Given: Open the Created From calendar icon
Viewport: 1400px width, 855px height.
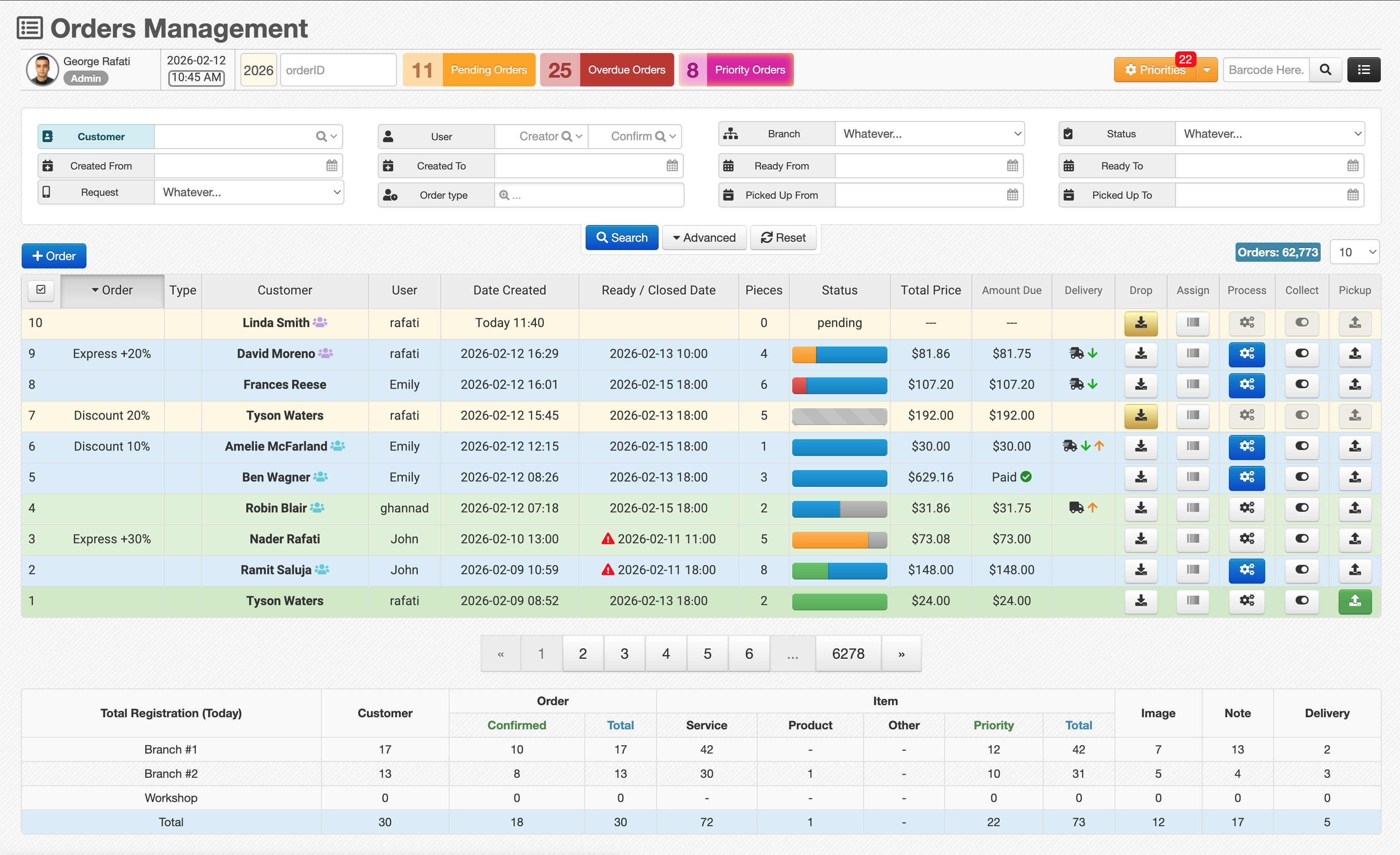Looking at the screenshot, I should pyautogui.click(x=332, y=166).
